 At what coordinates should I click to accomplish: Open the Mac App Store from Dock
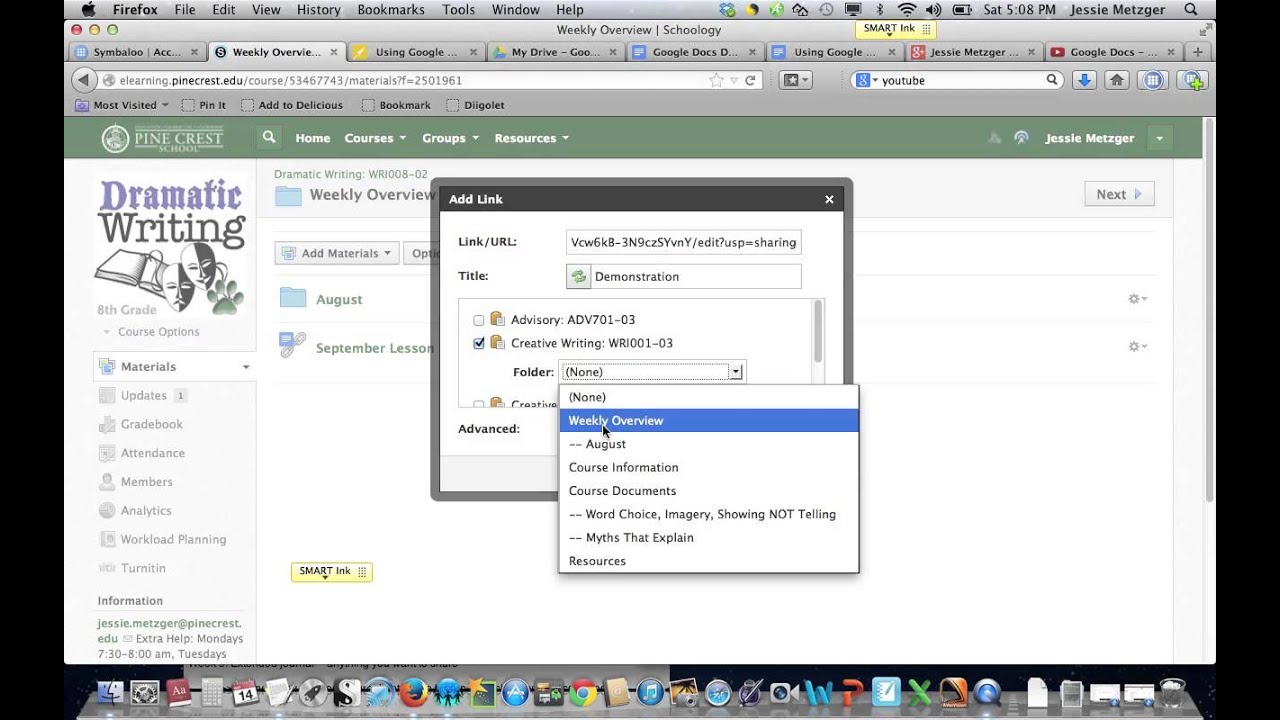coord(515,692)
